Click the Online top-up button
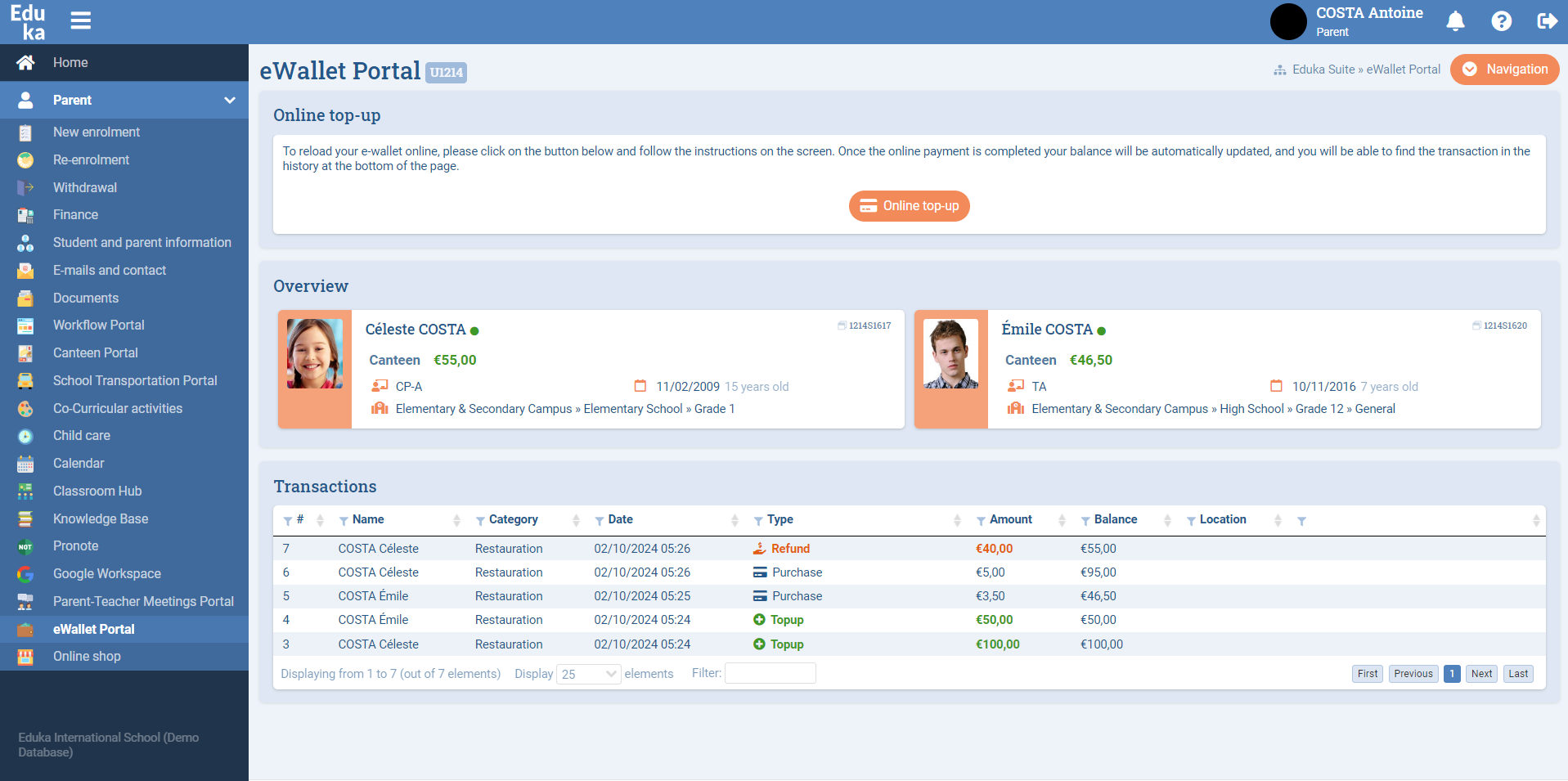 (x=909, y=206)
